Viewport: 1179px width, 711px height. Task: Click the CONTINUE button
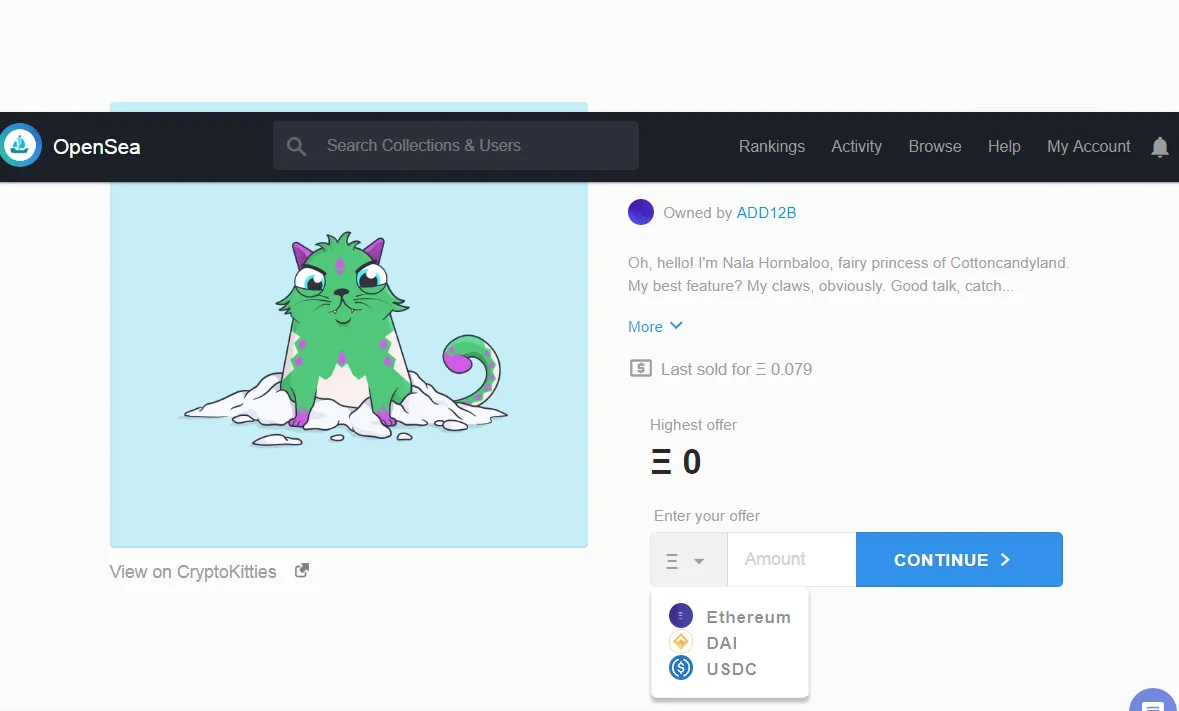pos(959,560)
